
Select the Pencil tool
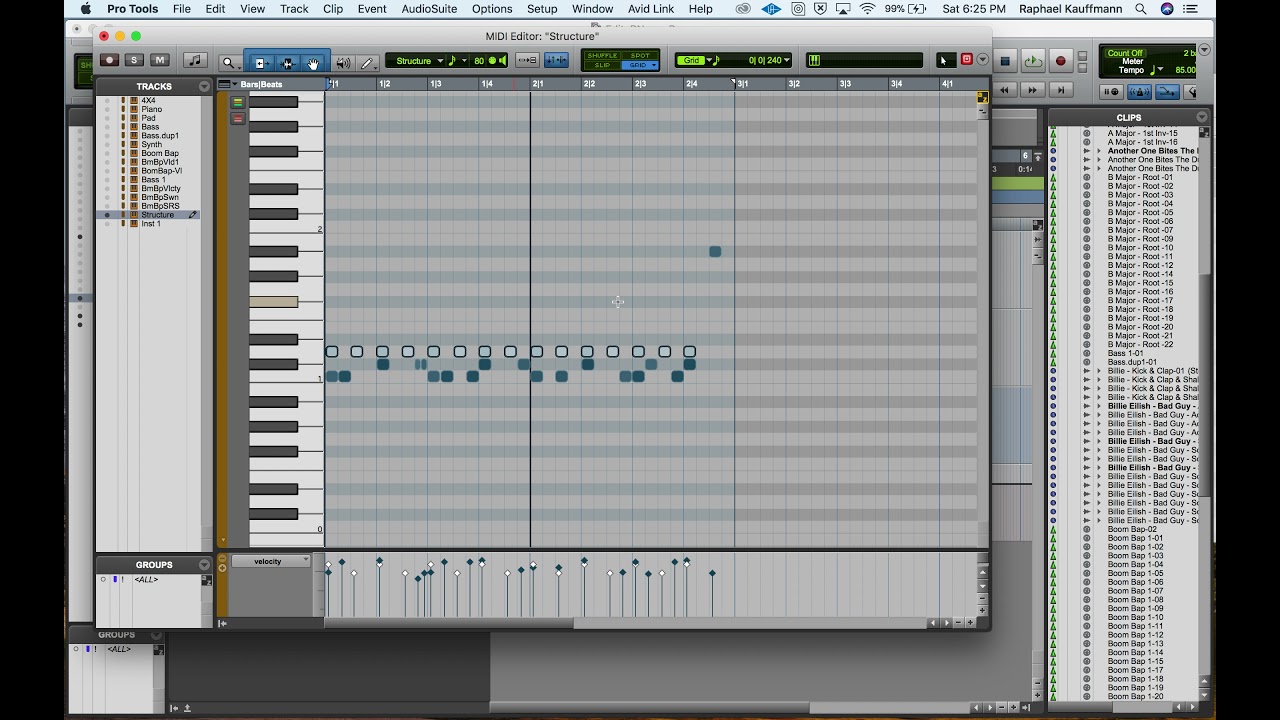[367, 62]
